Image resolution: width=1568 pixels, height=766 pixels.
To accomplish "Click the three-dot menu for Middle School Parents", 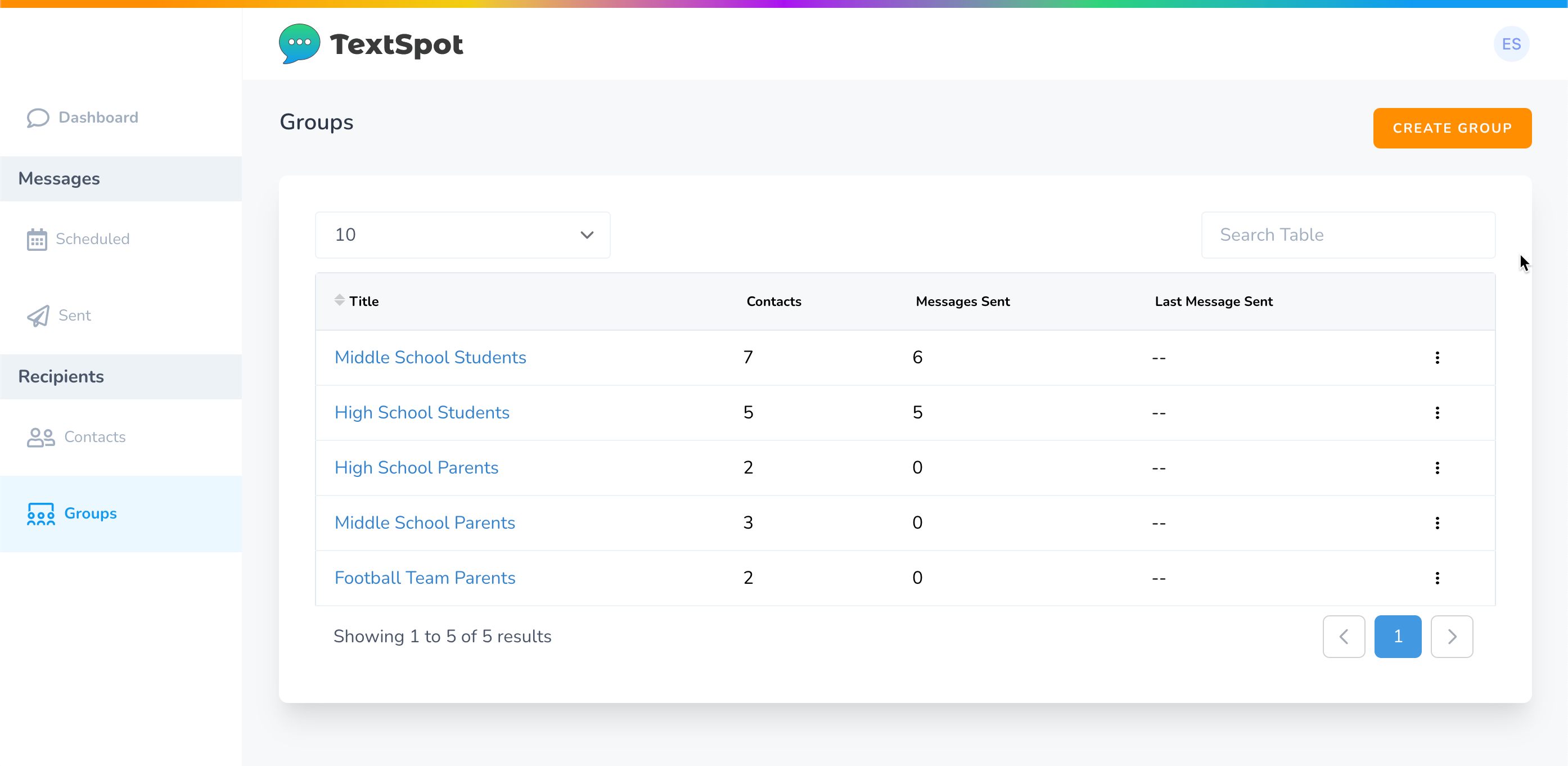I will [1437, 523].
